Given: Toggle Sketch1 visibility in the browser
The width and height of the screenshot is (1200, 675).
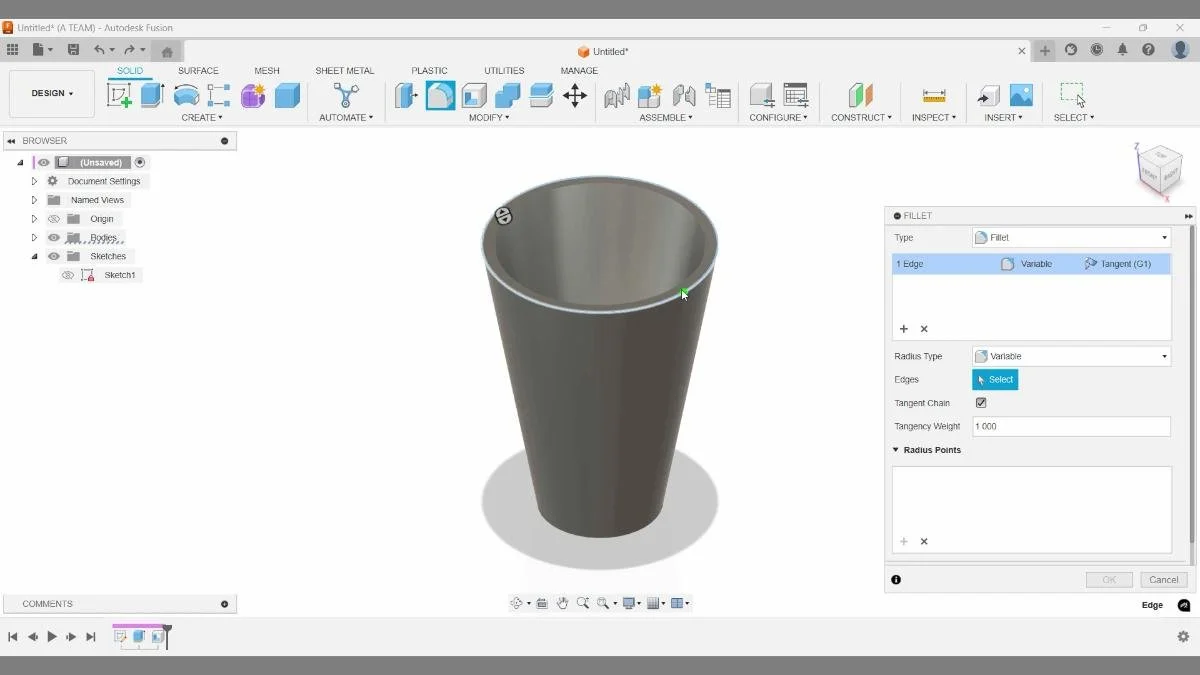Looking at the screenshot, I should pyautogui.click(x=67, y=275).
